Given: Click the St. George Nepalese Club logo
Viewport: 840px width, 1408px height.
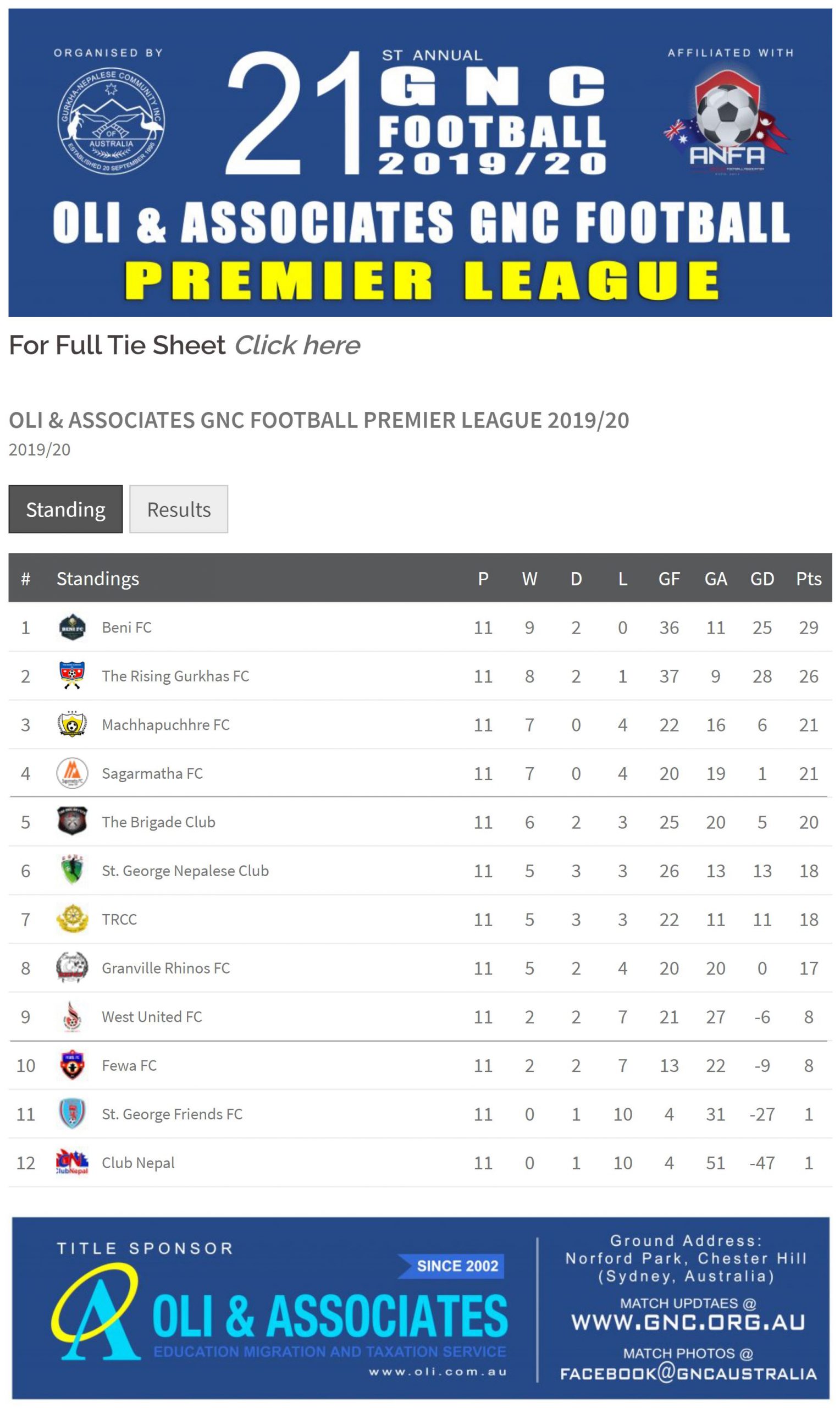Looking at the screenshot, I should click(x=72, y=870).
